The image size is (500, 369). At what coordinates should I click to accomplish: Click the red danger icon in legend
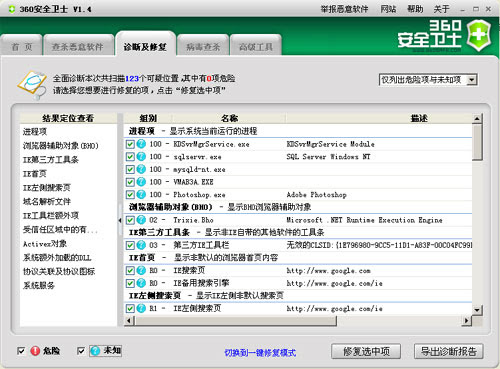[35, 351]
